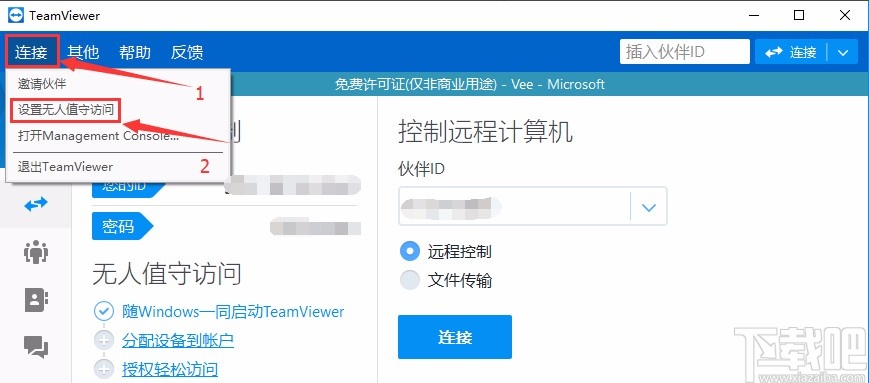Expand the arrow next to top 连接 button
The height and width of the screenshot is (383, 869).
coord(843,53)
